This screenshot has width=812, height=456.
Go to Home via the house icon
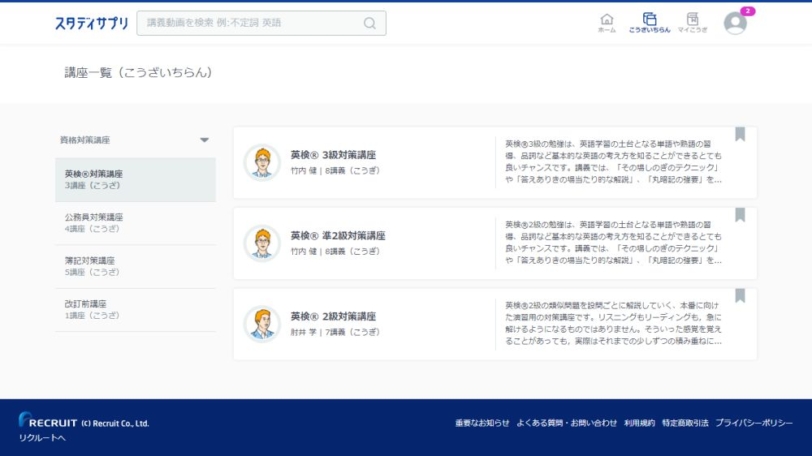click(606, 23)
